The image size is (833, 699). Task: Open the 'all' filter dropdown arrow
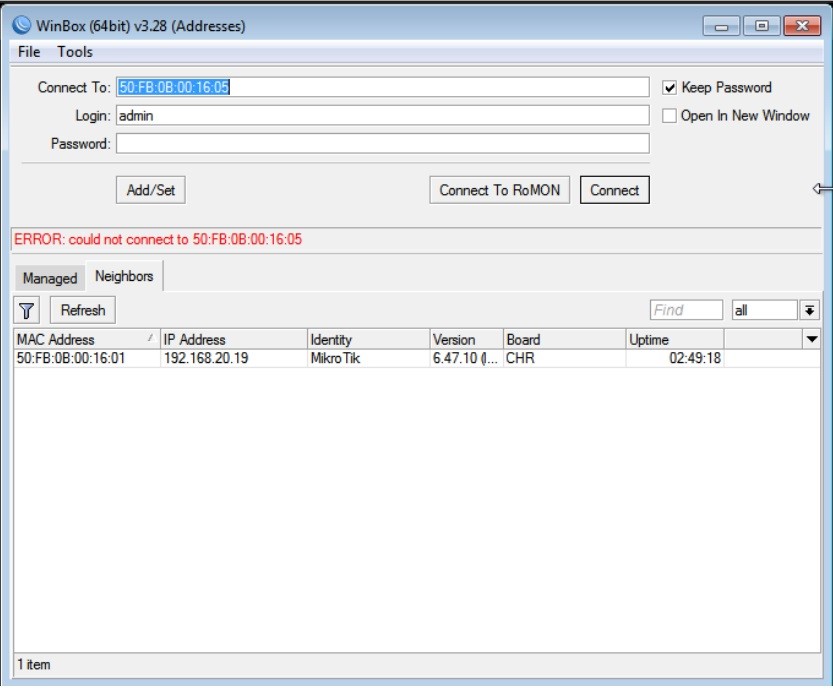click(810, 310)
